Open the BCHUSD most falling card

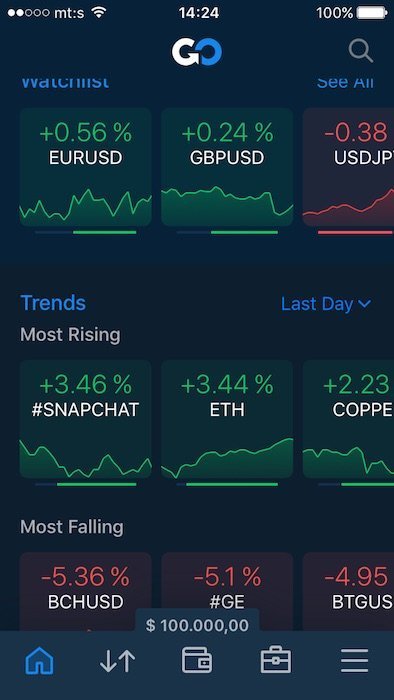click(x=86, y=592)
